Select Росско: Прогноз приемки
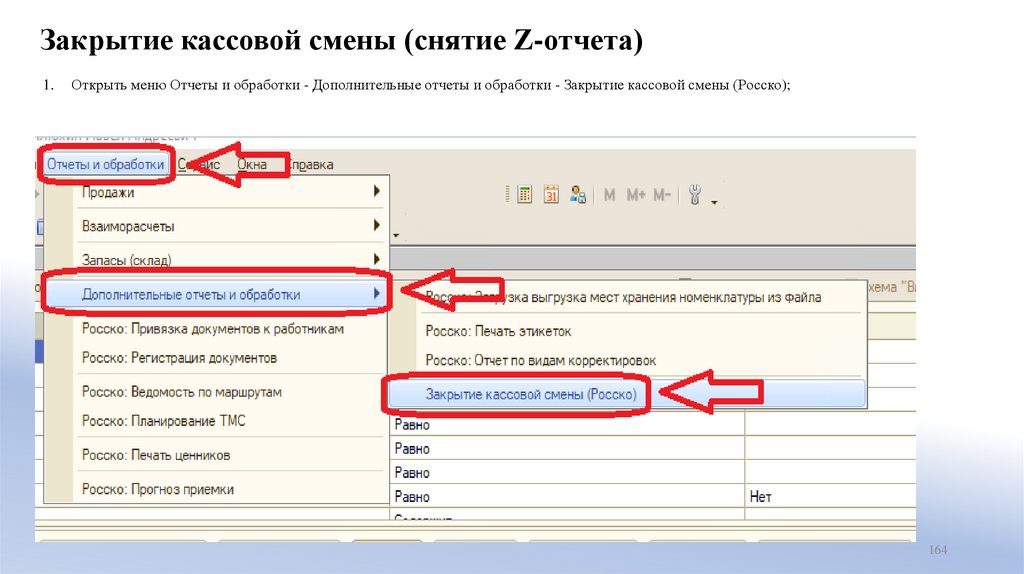This screenshot has width=1024, height=574. [x=216, y=489]
